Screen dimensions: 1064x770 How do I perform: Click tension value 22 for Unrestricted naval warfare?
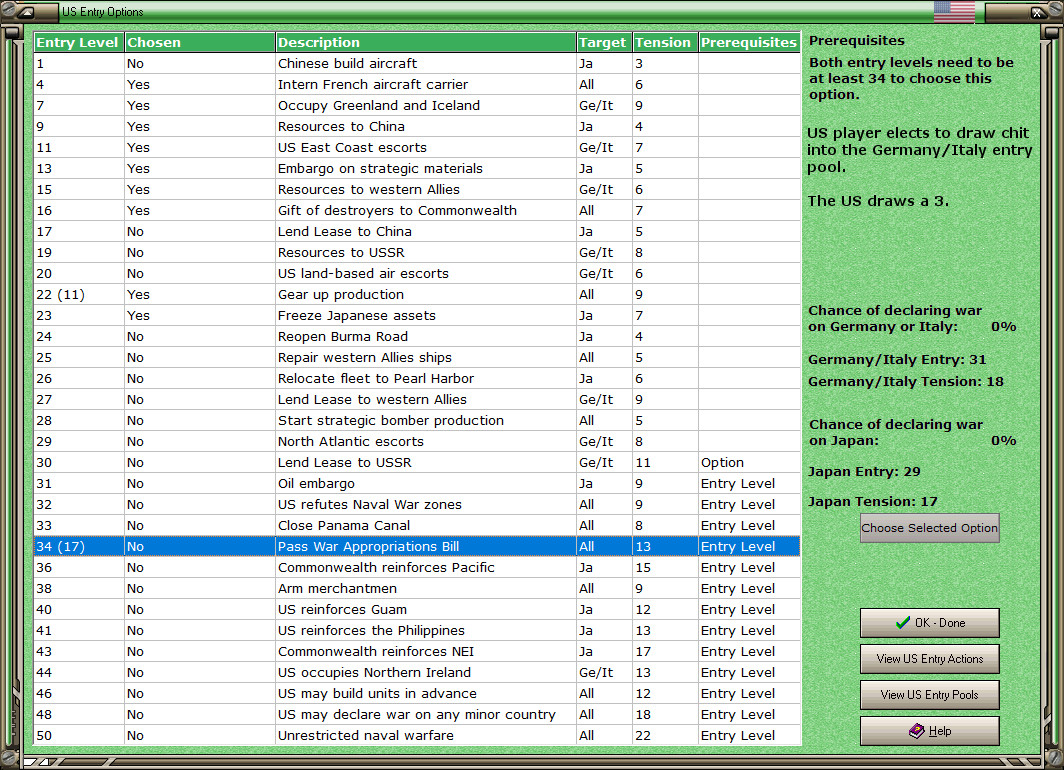point(666,736)
